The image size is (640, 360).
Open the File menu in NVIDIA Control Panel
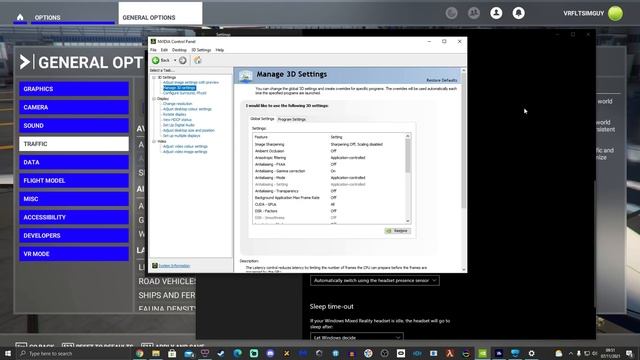point(153,50)
